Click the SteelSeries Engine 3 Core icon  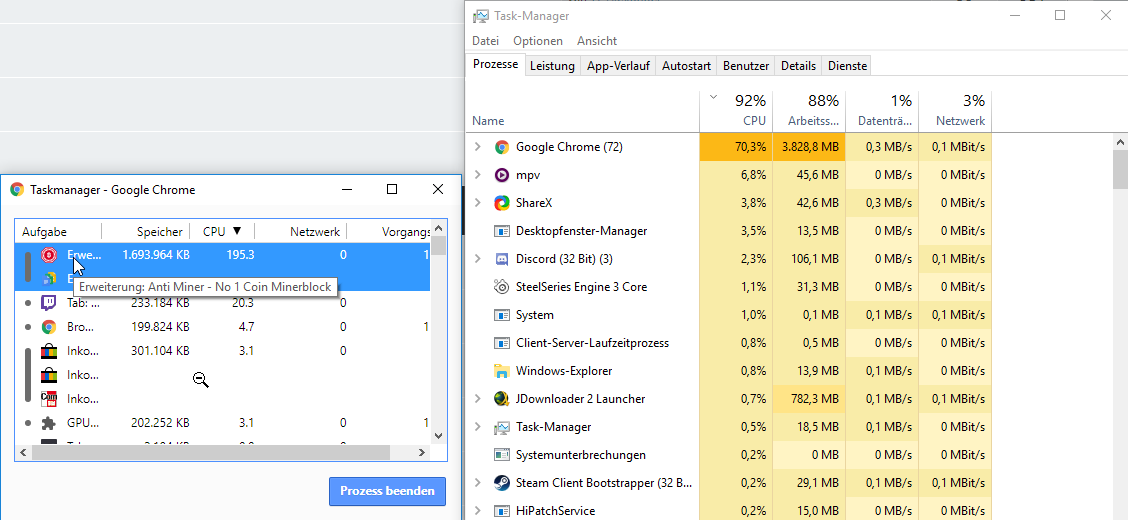coord(501,287)
